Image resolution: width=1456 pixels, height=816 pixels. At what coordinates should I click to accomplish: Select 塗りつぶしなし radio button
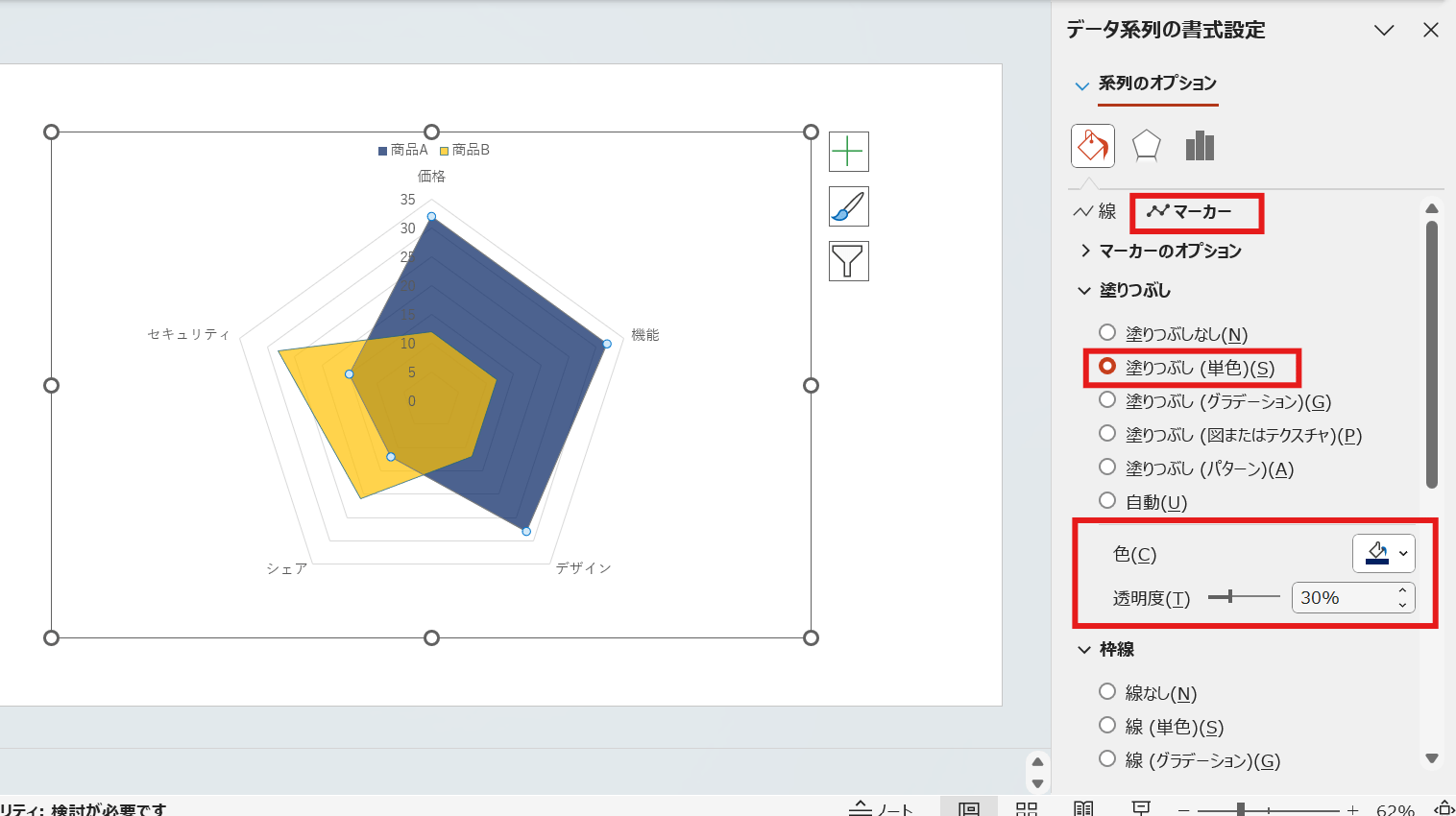[x=1107, y=333]
